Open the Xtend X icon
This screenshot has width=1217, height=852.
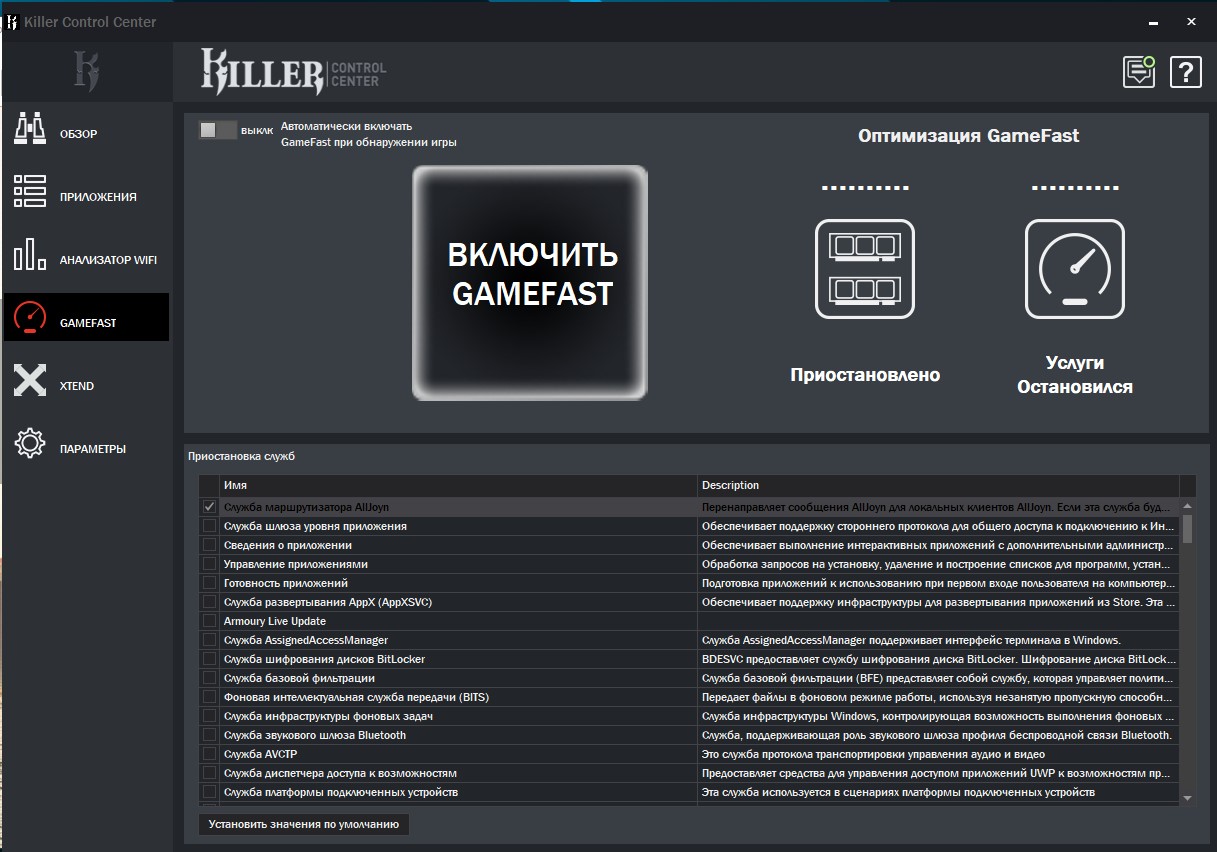30,382
